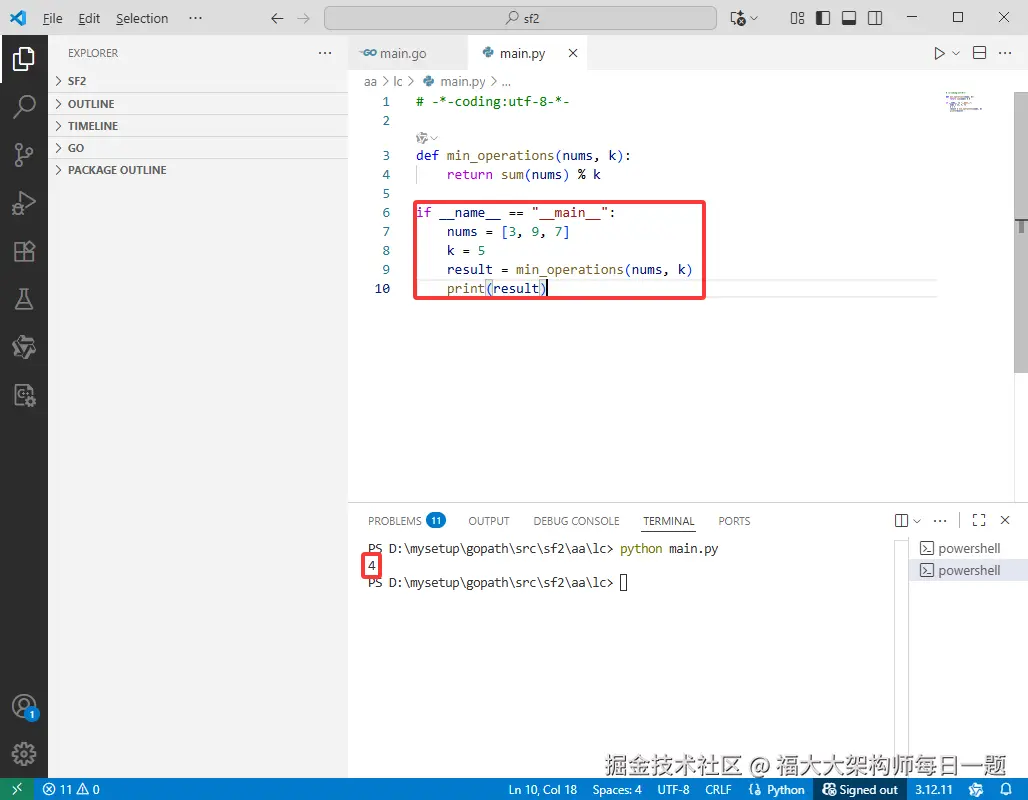Go back with the left arrow
This screenshot has width=1028, height=800.
pos(277,18)
